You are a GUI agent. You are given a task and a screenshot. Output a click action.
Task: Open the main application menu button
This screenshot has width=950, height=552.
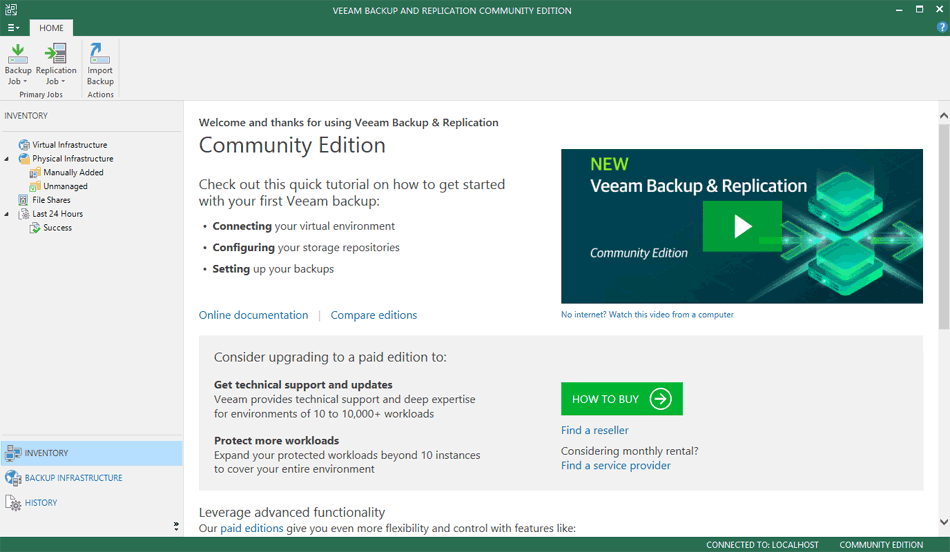coord(13,28)
